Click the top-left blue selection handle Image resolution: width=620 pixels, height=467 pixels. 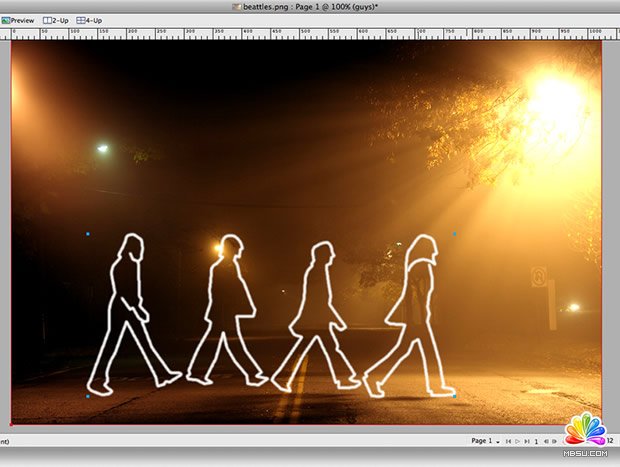click(88, 234)
